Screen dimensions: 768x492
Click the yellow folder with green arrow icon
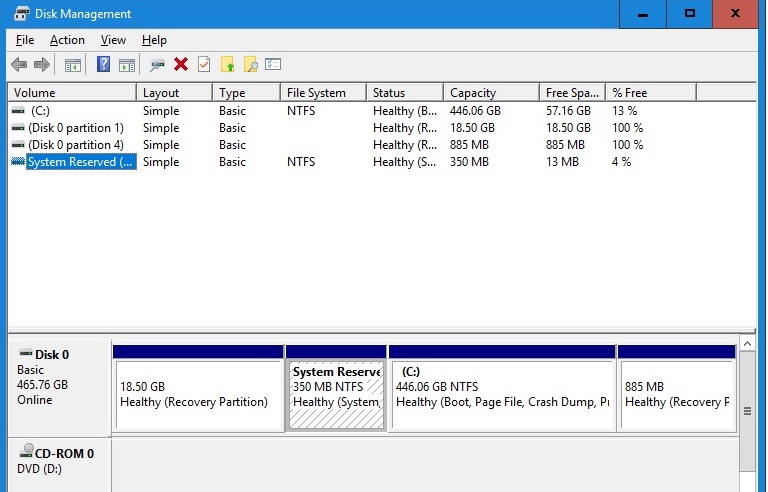(x=228, y=64)
